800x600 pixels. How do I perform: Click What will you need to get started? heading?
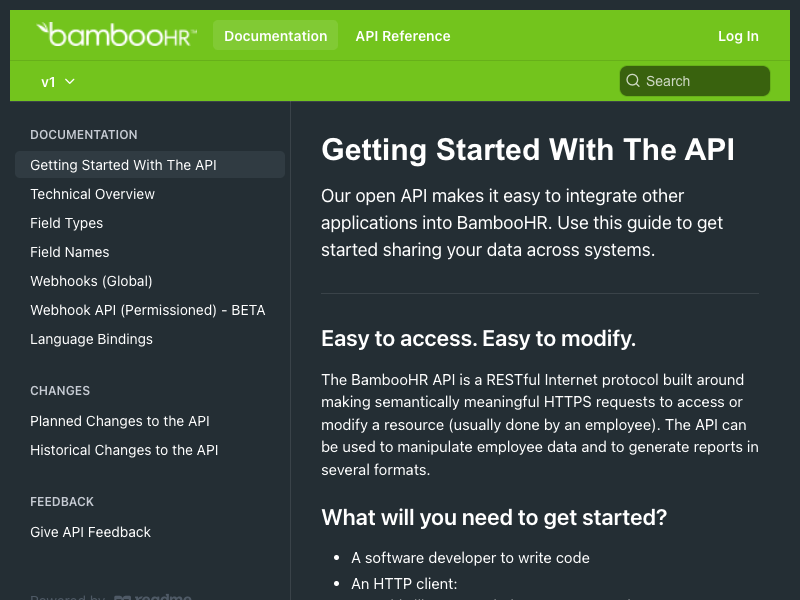pos(494,517)
